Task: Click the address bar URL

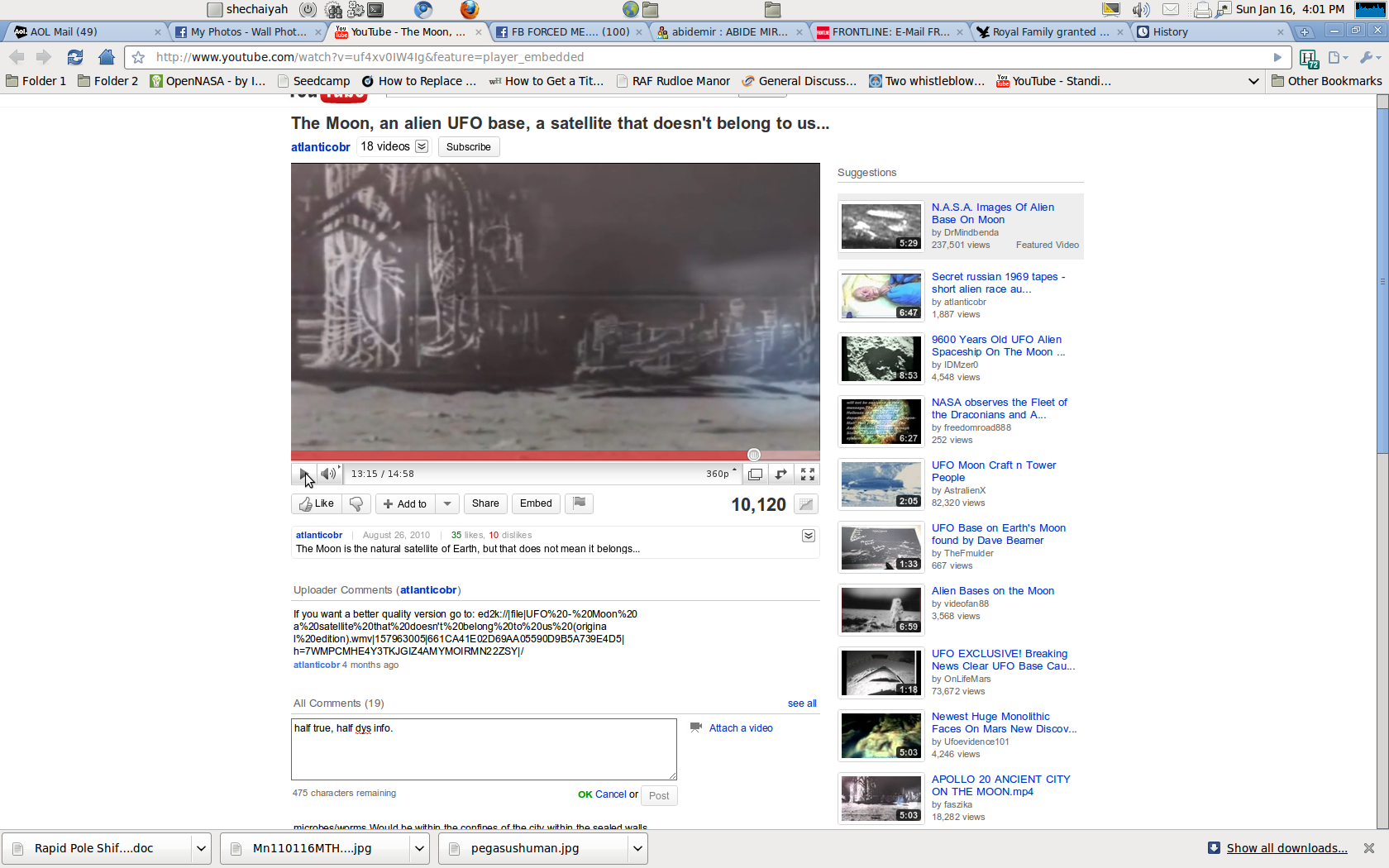Action: 370,57
